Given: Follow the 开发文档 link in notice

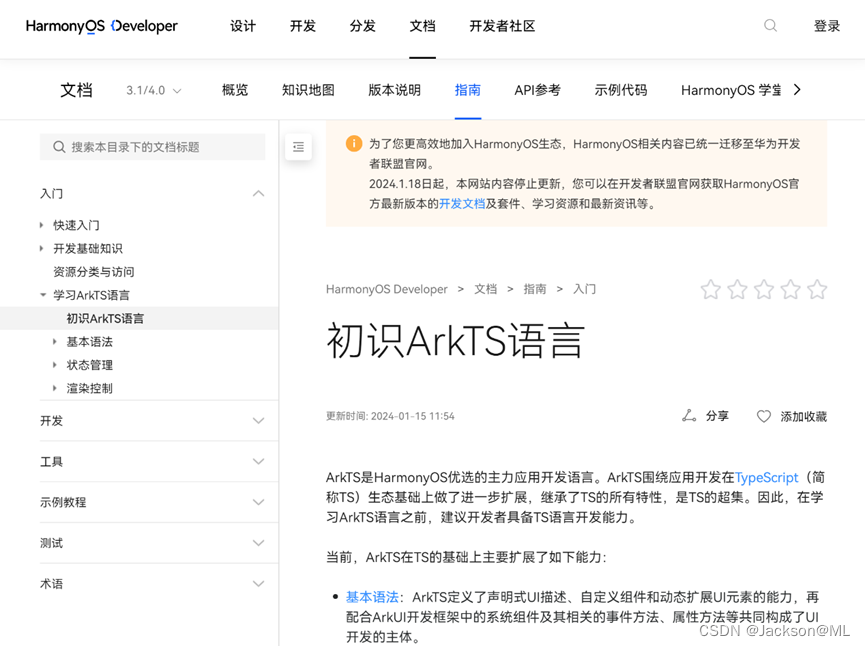Looking at the screenshot, I should pos(462,204).
